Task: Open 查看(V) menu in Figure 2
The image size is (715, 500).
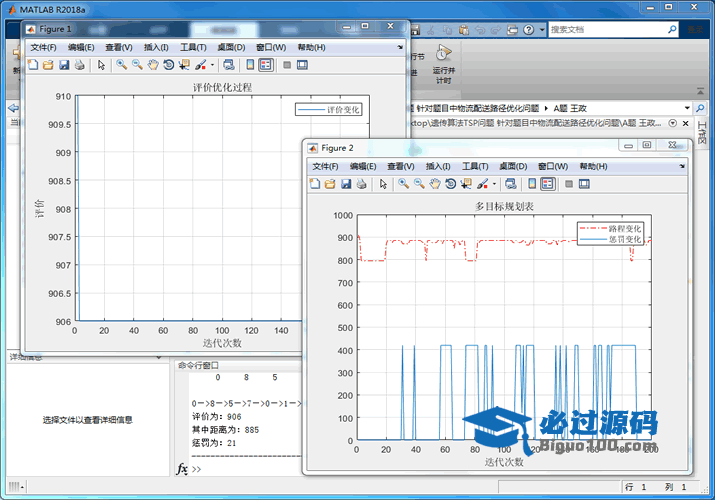Action: 401,166
